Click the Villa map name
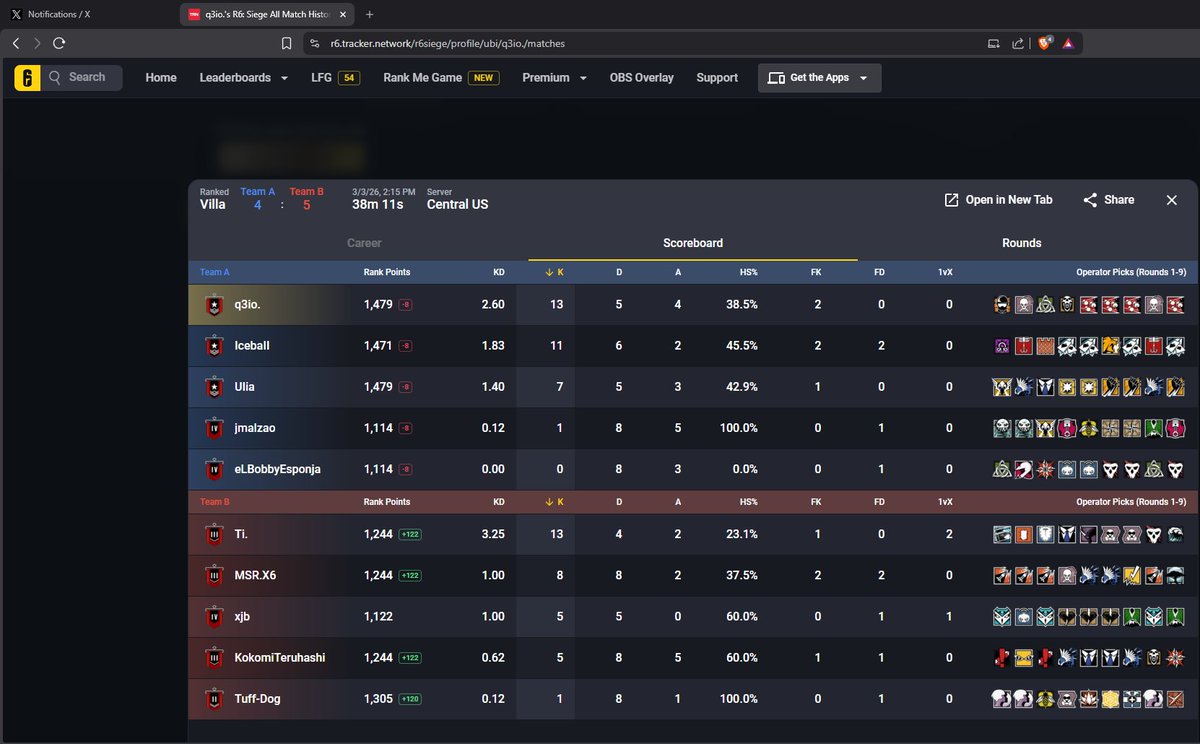This screenshot has height=744, width=1200. [213, 204]
